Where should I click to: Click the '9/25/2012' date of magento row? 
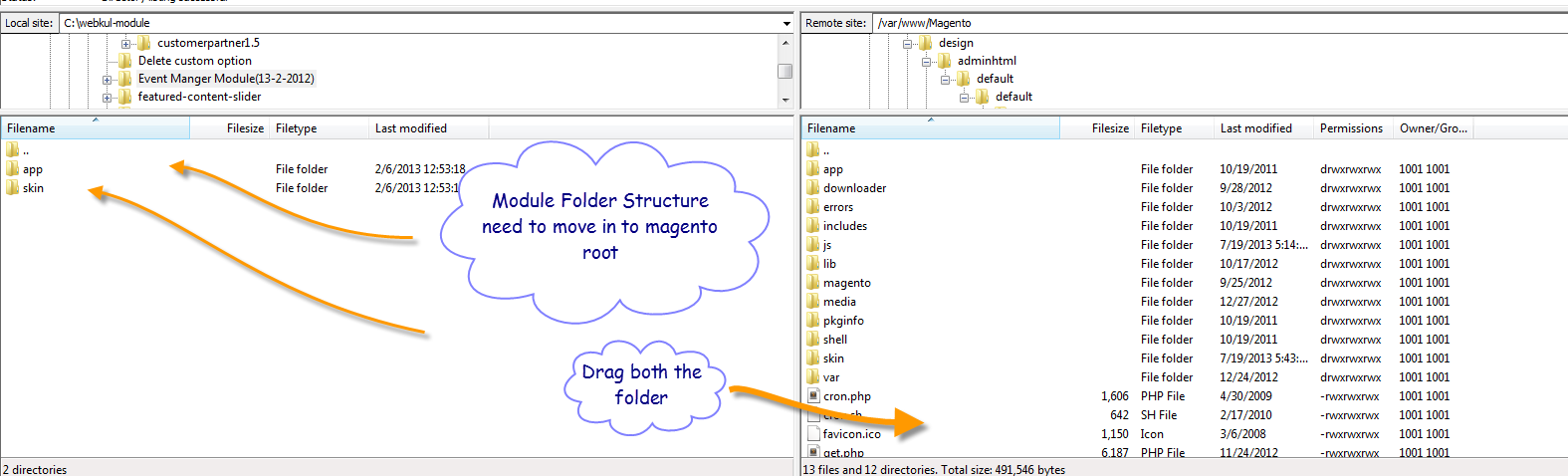1245,283
